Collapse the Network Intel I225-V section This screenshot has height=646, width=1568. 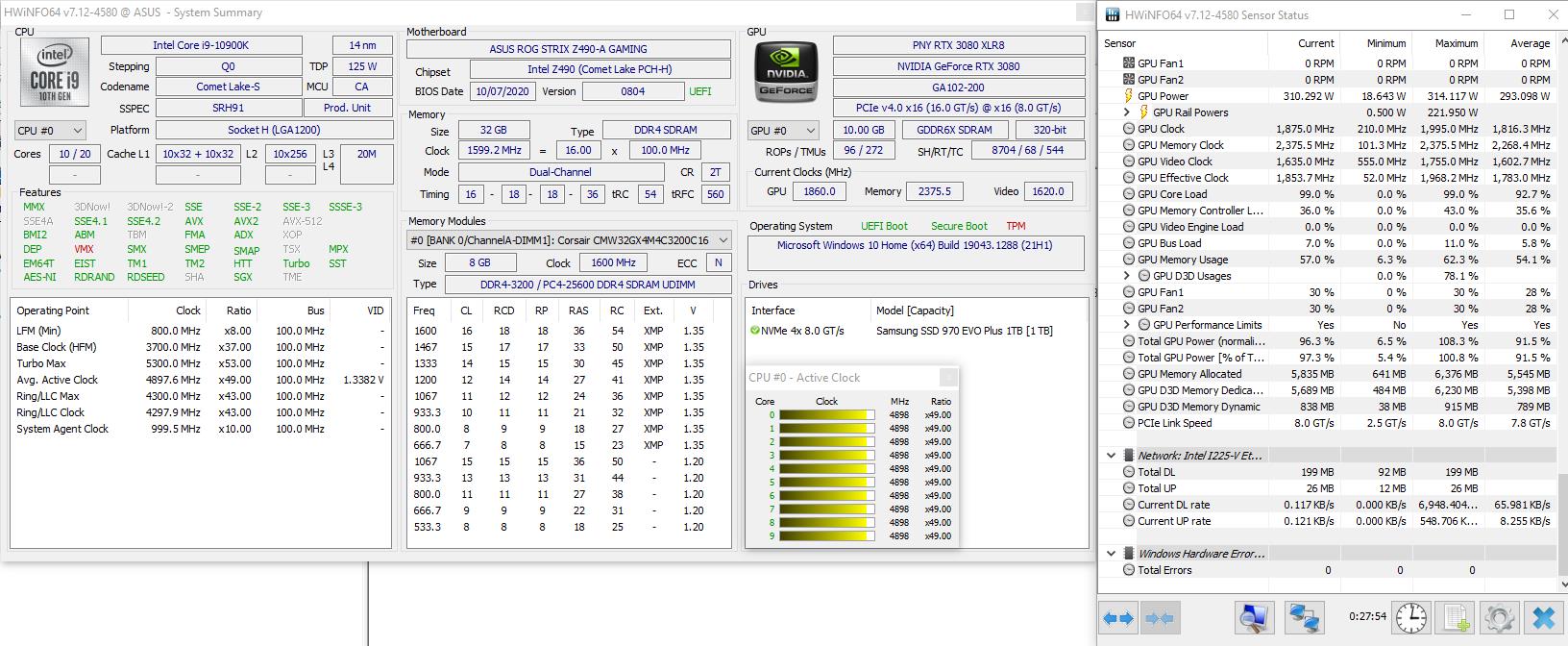pyautogui.click(x=1112, y=456)
